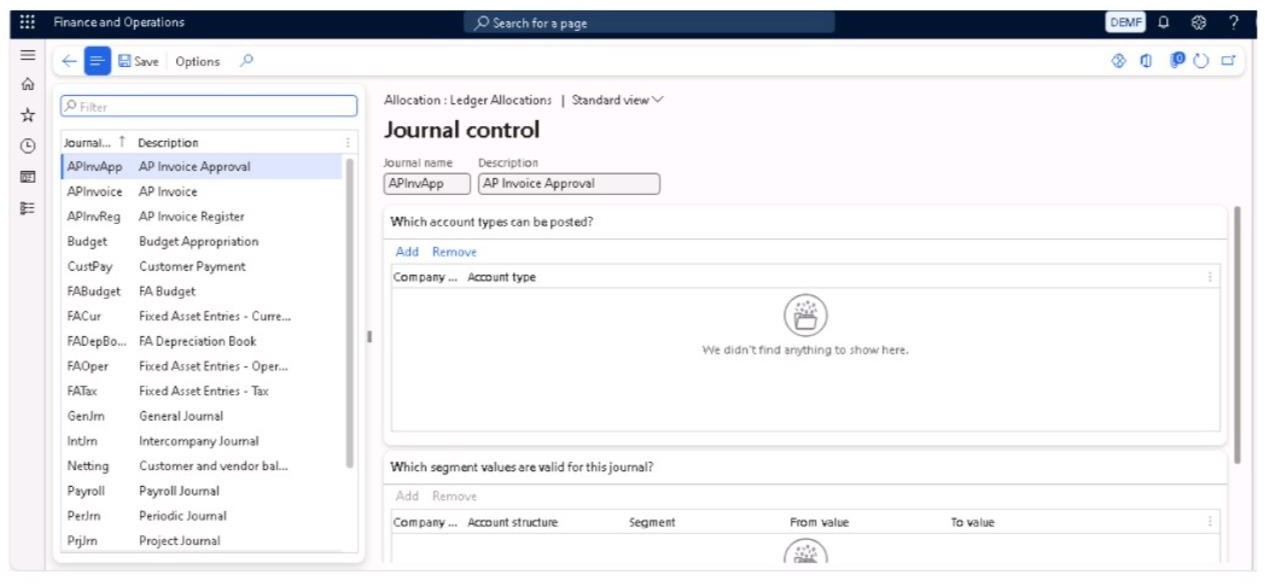Open Workspaces icon in sidebar
Screen dimensions: 1265x584
27,177
